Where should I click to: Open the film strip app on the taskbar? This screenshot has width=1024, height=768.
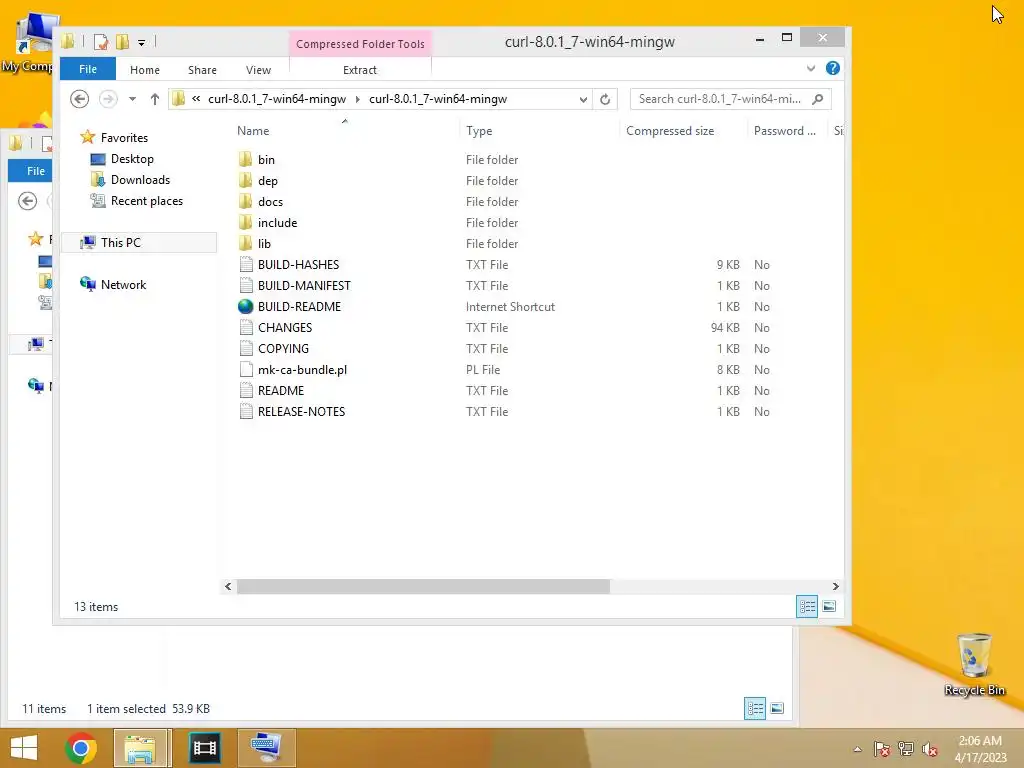(x=204, y=748)
